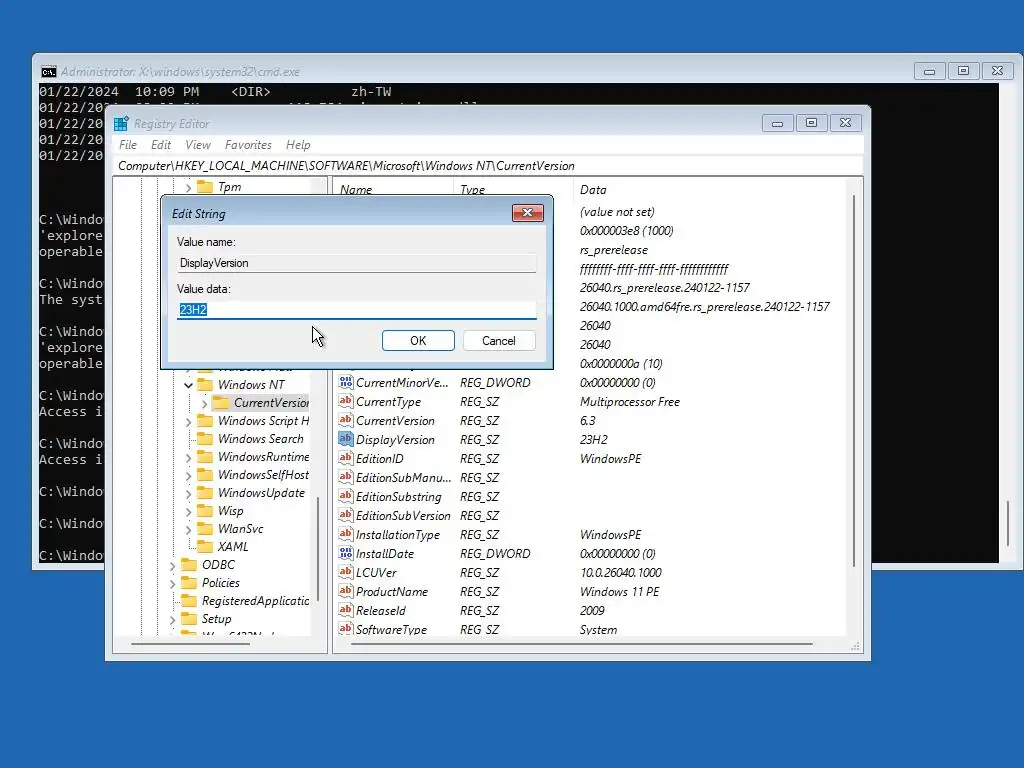Open the Help menu in Registry Editor

click(298, 145)
